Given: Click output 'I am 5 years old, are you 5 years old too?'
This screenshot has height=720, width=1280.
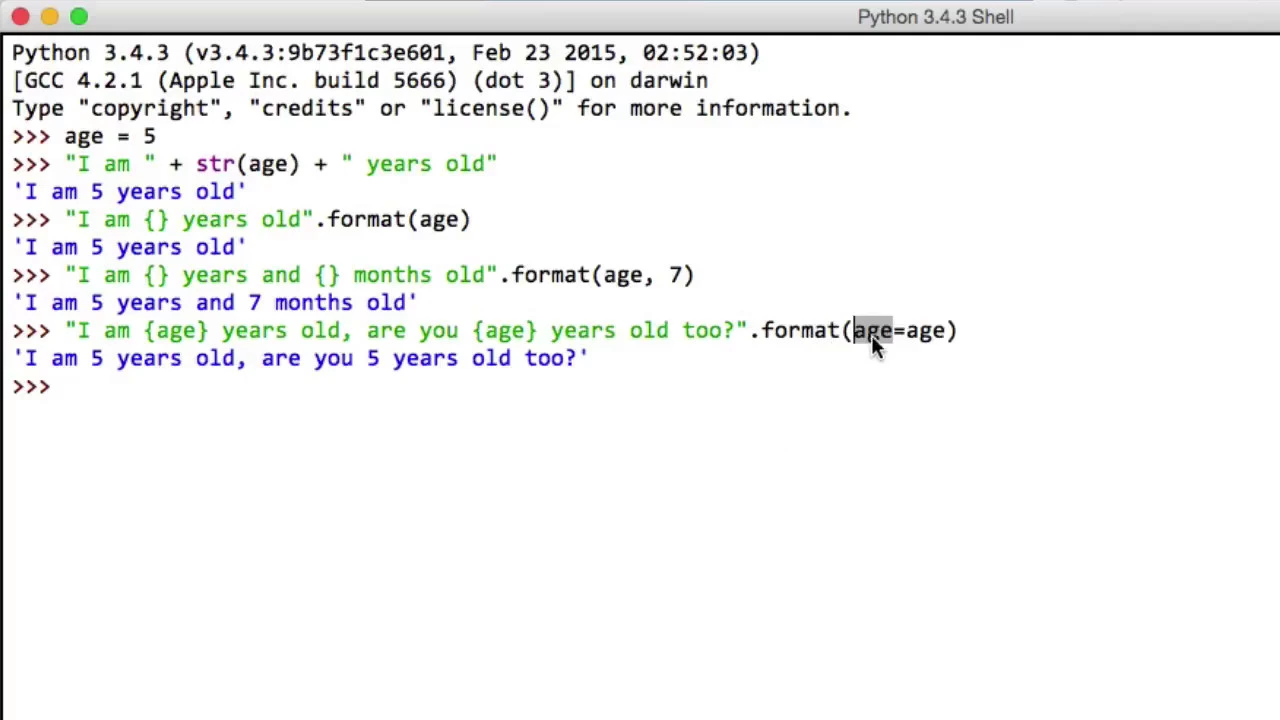Looking at the screenshot, I should [x=300, y=359].
